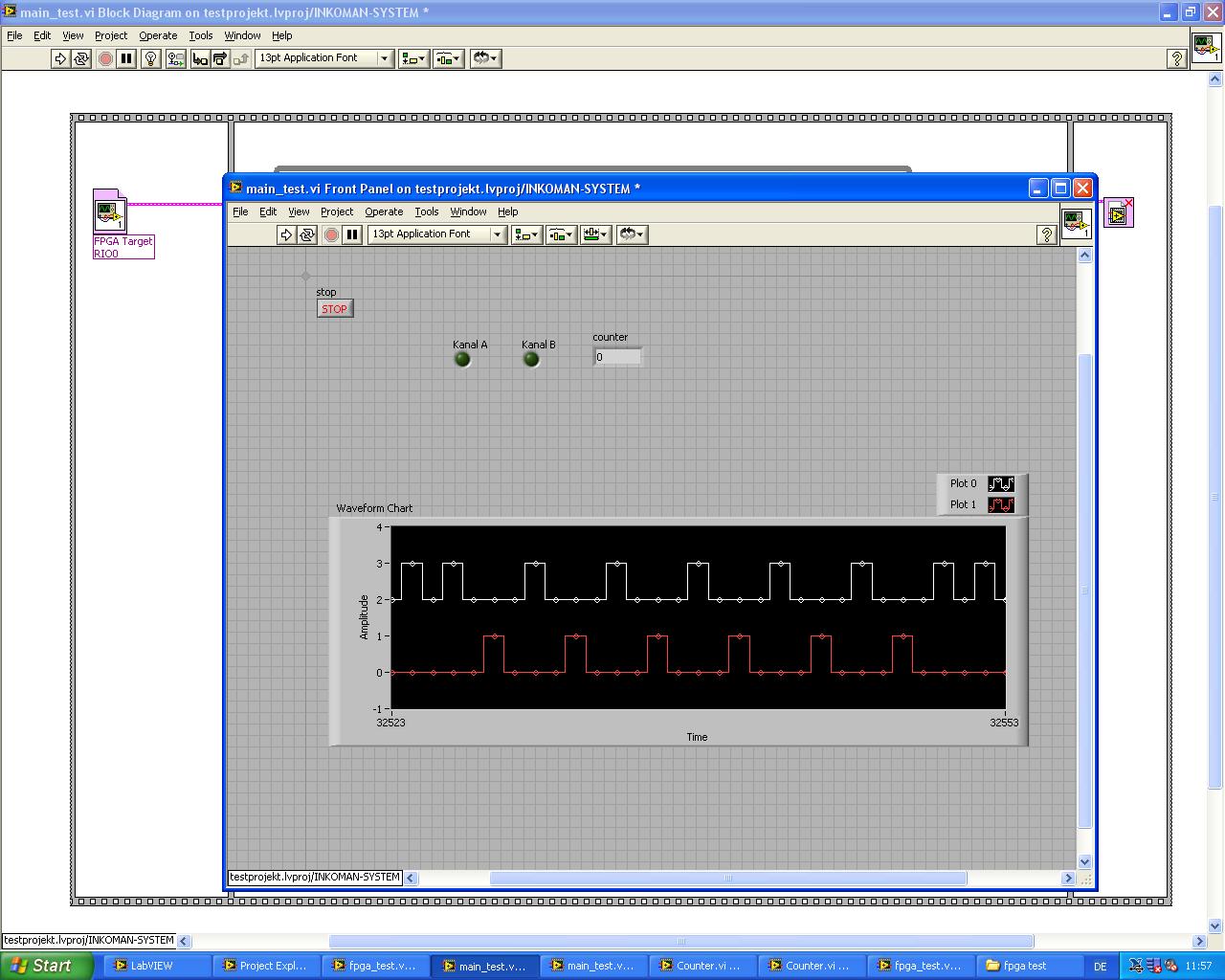1225x980 pixels.
Task: Click the Front Panel context help question mark
Action: point(1047,234)
